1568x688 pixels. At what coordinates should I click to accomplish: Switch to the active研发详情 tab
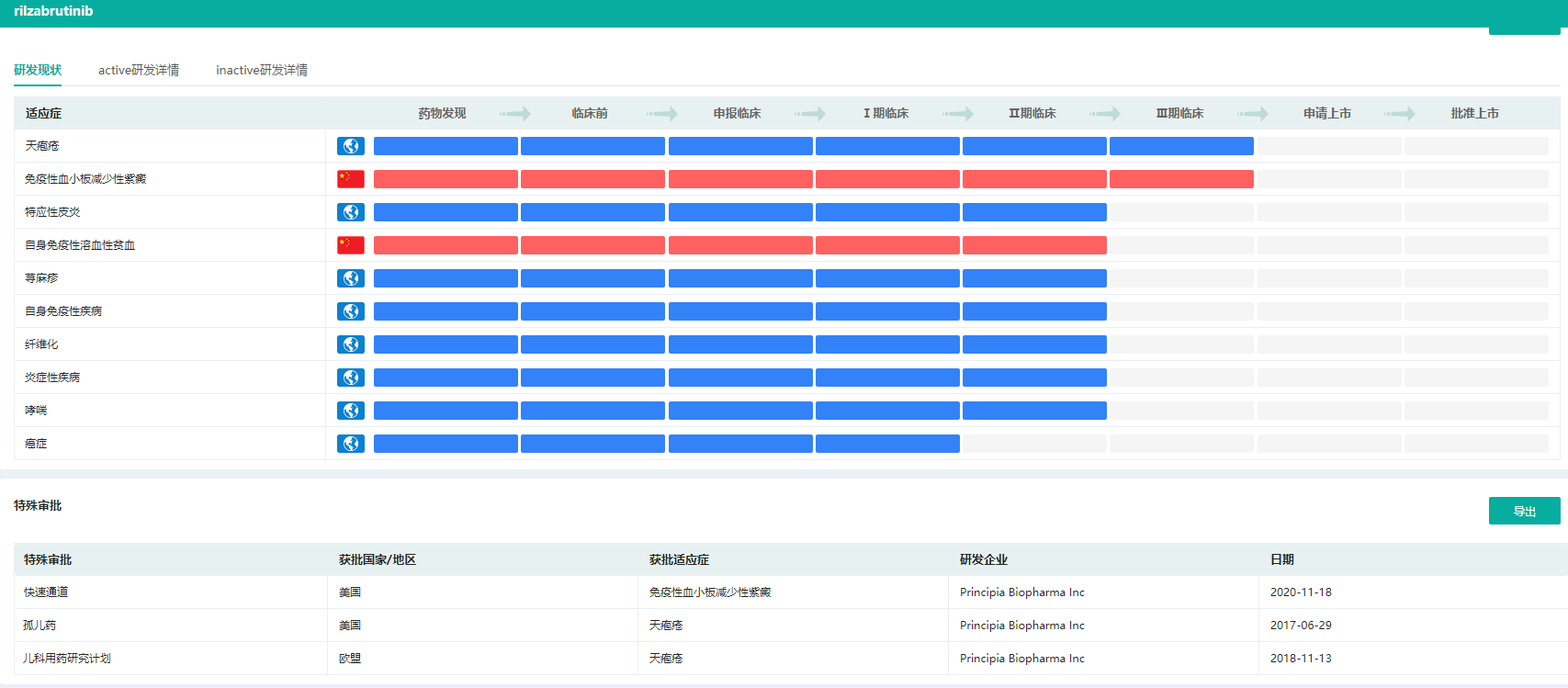(x=139, y=70)
